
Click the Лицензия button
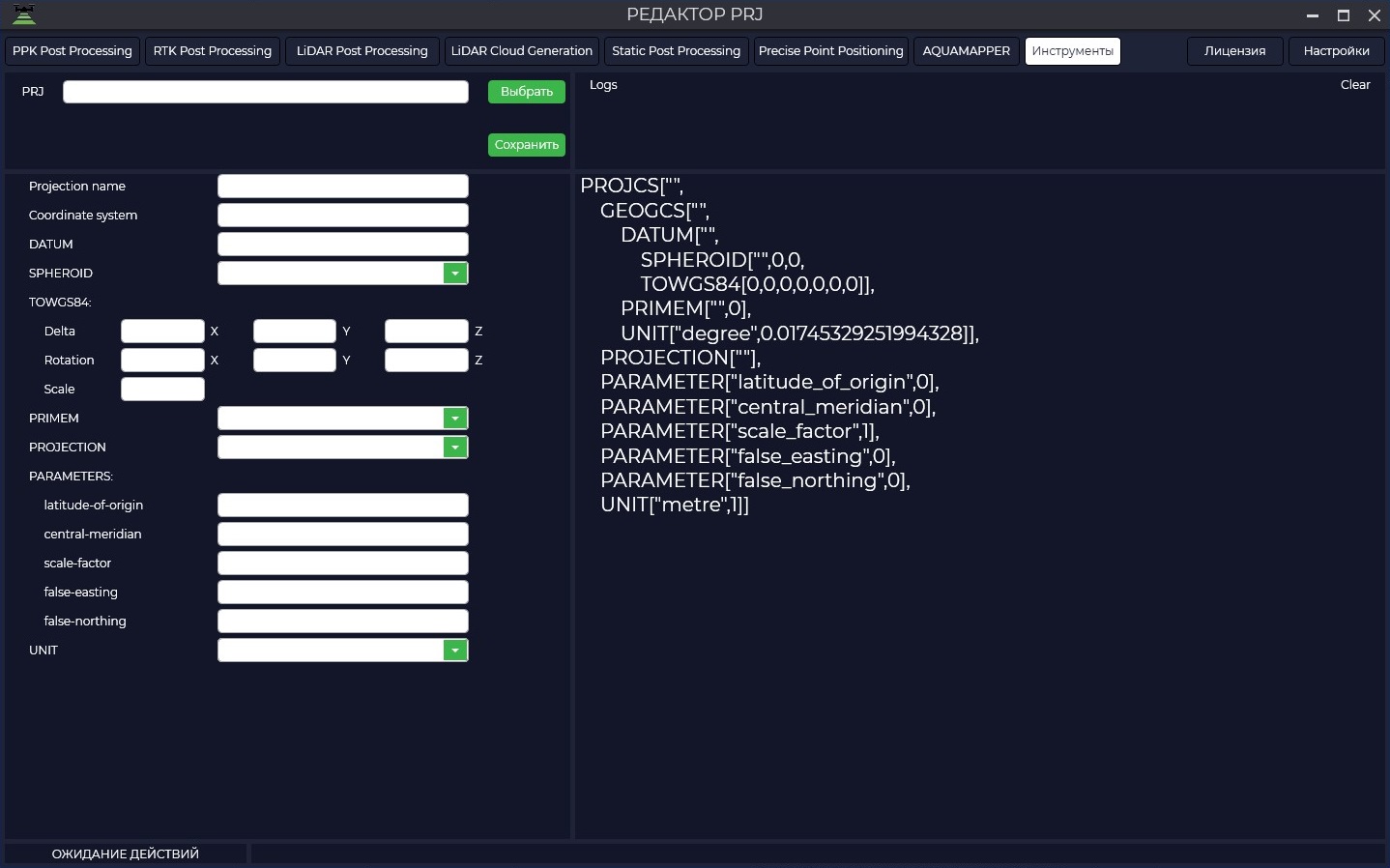click(x=1235, y=51)
